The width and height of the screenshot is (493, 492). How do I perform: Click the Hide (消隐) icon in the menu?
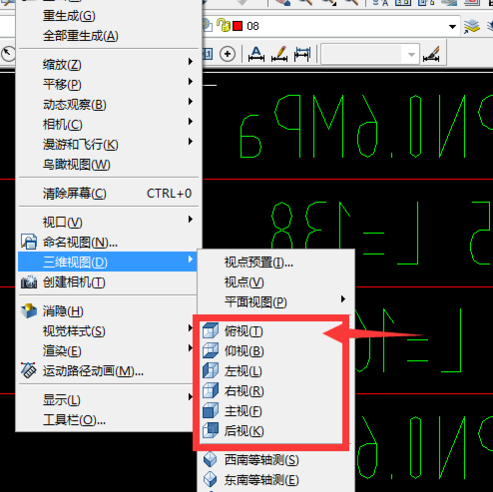[29, 311]
